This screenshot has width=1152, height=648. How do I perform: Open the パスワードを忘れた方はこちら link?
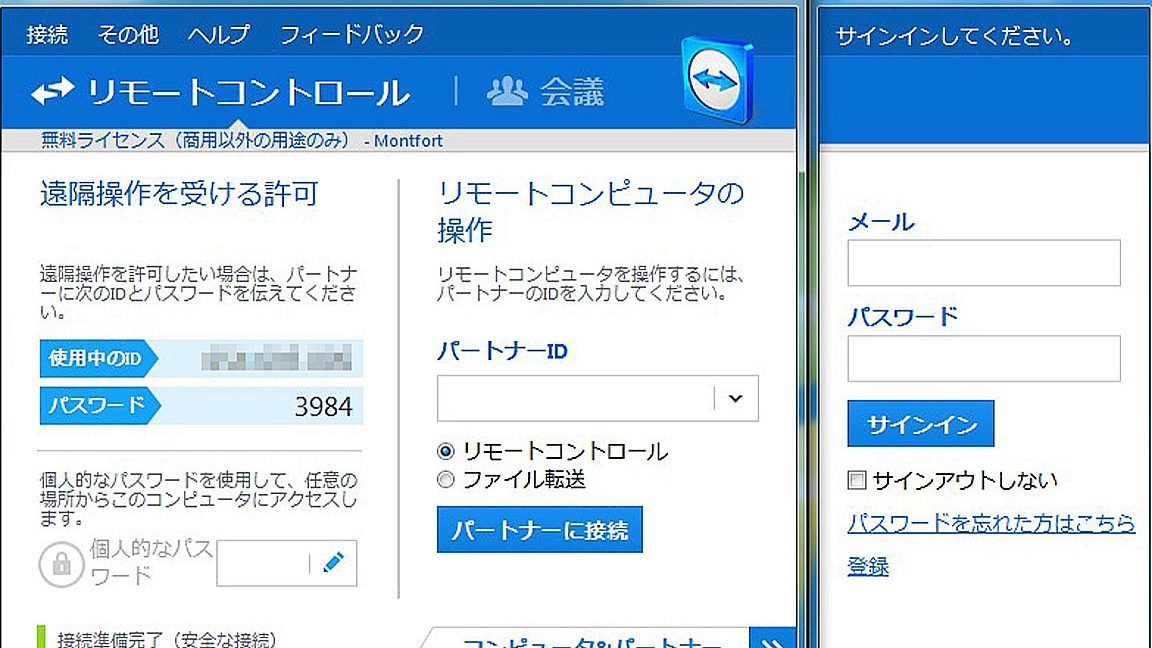pyautogui.click(x=991, y=523)
